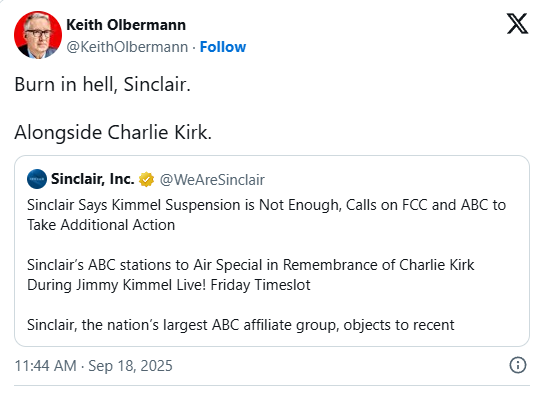This screenshot has height=396, width=538.
Task: Open the @WeAreSinclair handle
Action: pyautogui.click(x=212, y=180)
